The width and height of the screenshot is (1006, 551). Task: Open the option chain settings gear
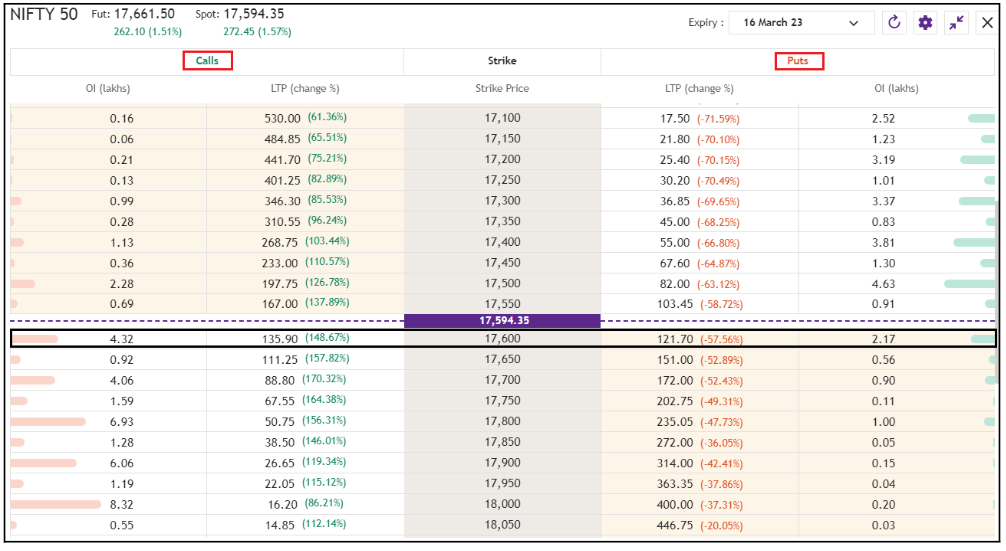(x=925, y=23)
